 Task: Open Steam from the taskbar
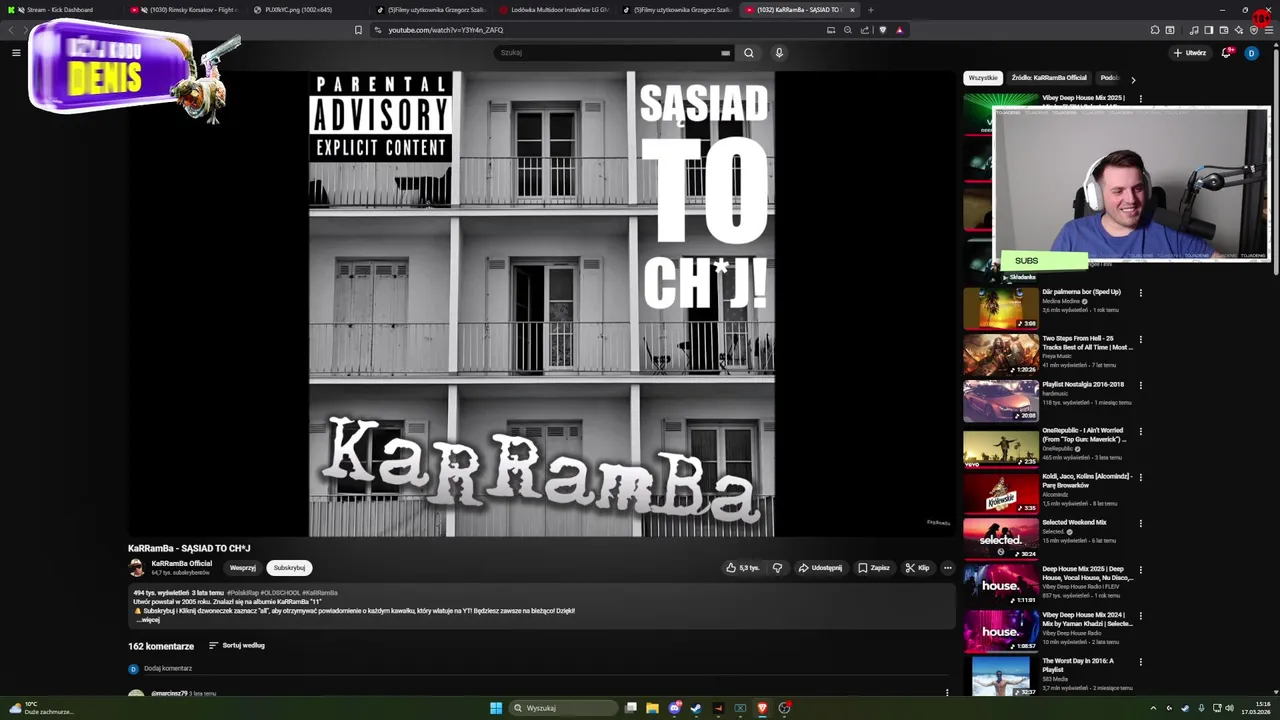click(x=696, y=708)
